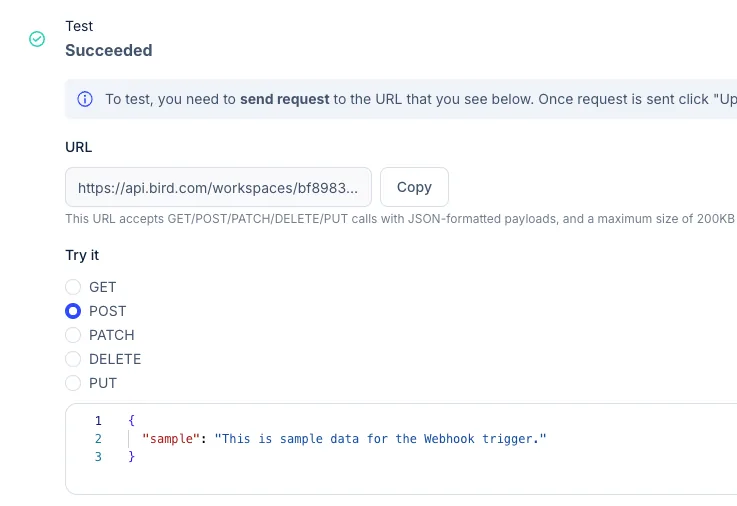Click empty area below JSON payload
Screen dimensions: 737x506
400,478
